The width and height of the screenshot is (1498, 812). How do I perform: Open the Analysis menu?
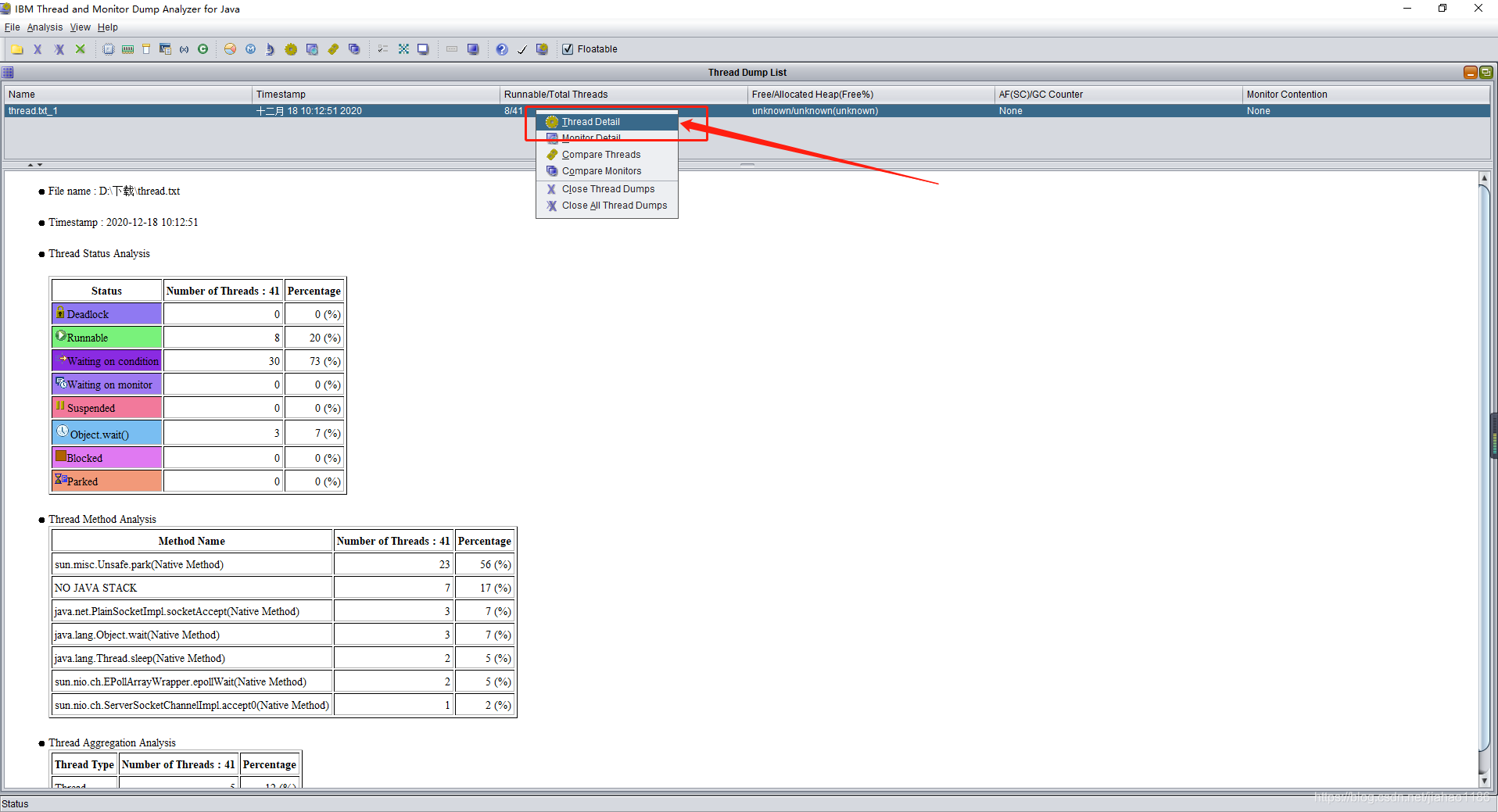click(45, 27)
